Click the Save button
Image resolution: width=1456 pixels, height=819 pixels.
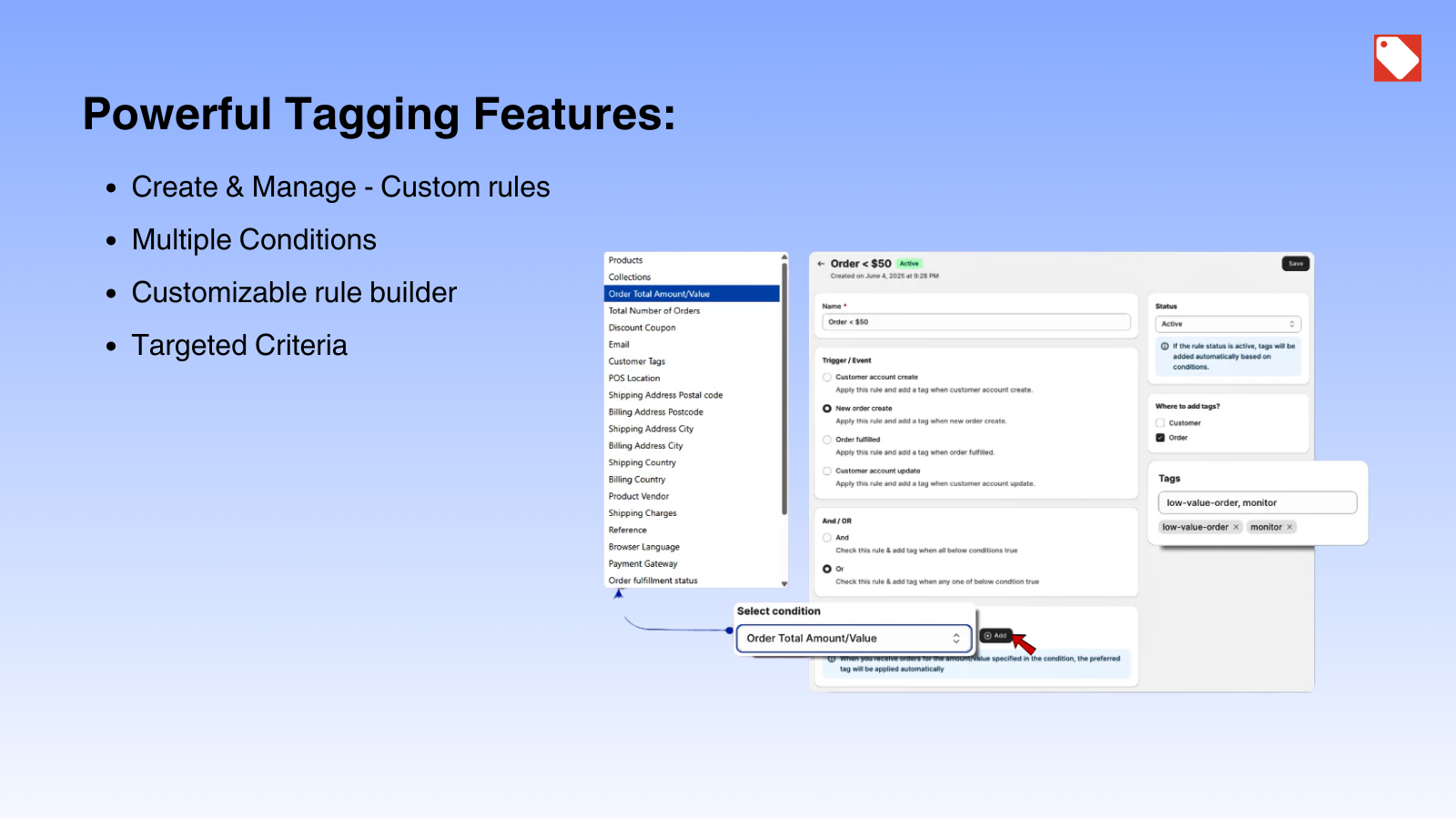[x=1295, y=264]
